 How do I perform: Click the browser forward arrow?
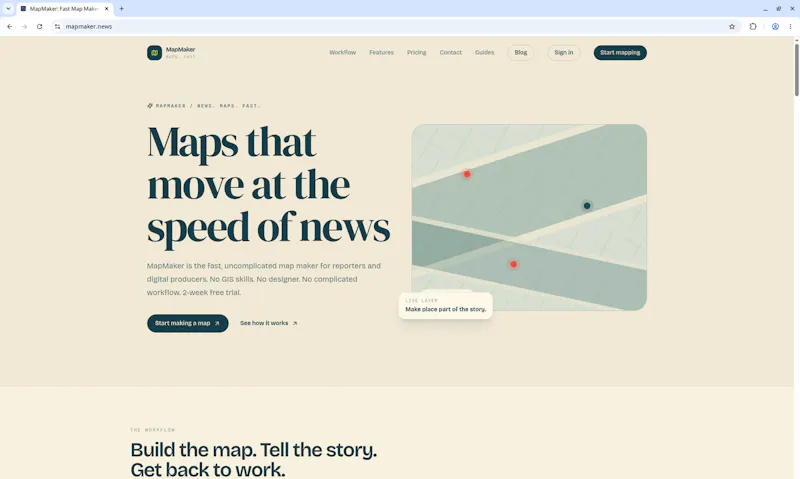[24, 27]
